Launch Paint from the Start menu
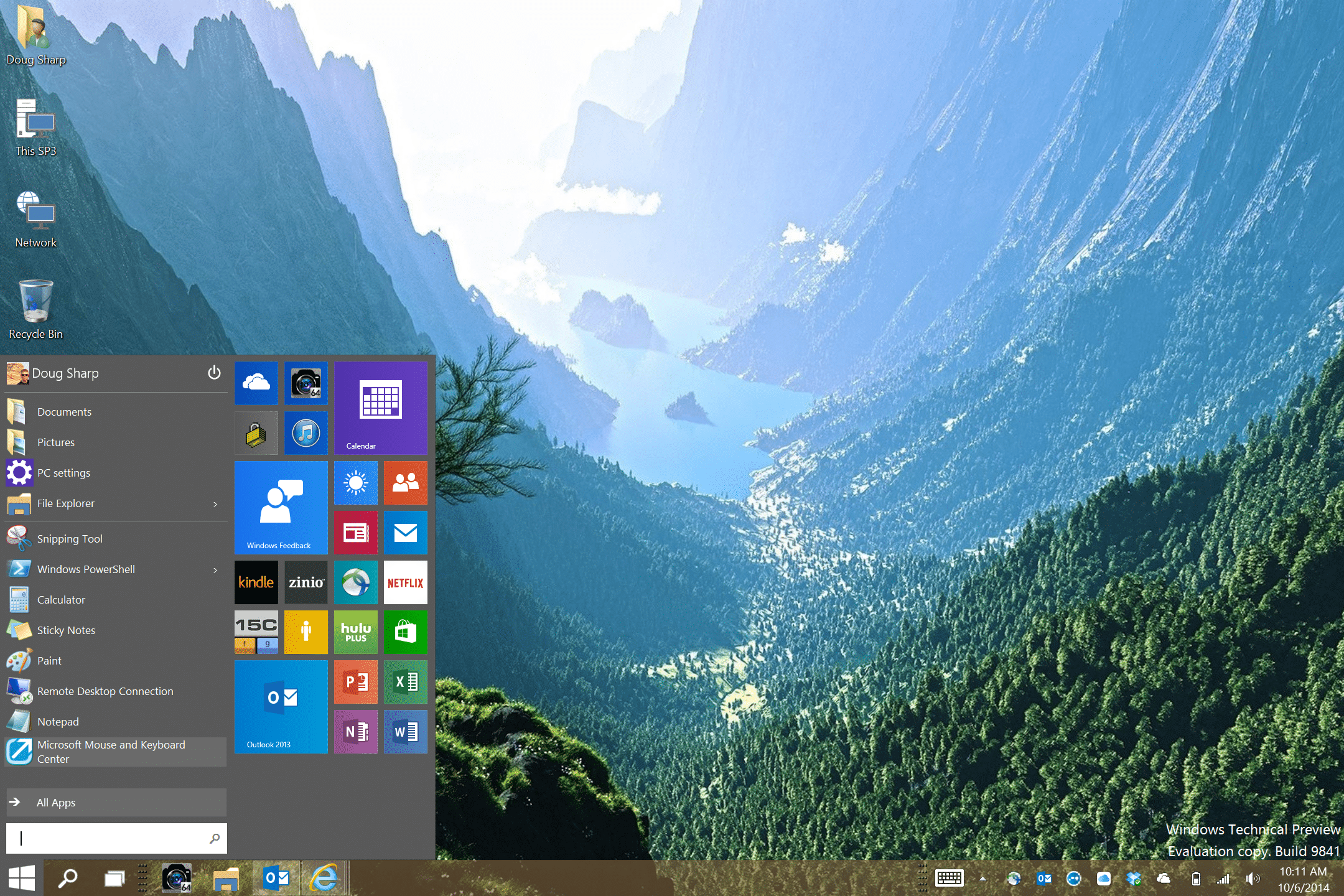The width and height of the screenshot is (1344, 896). tap(116, 661)
